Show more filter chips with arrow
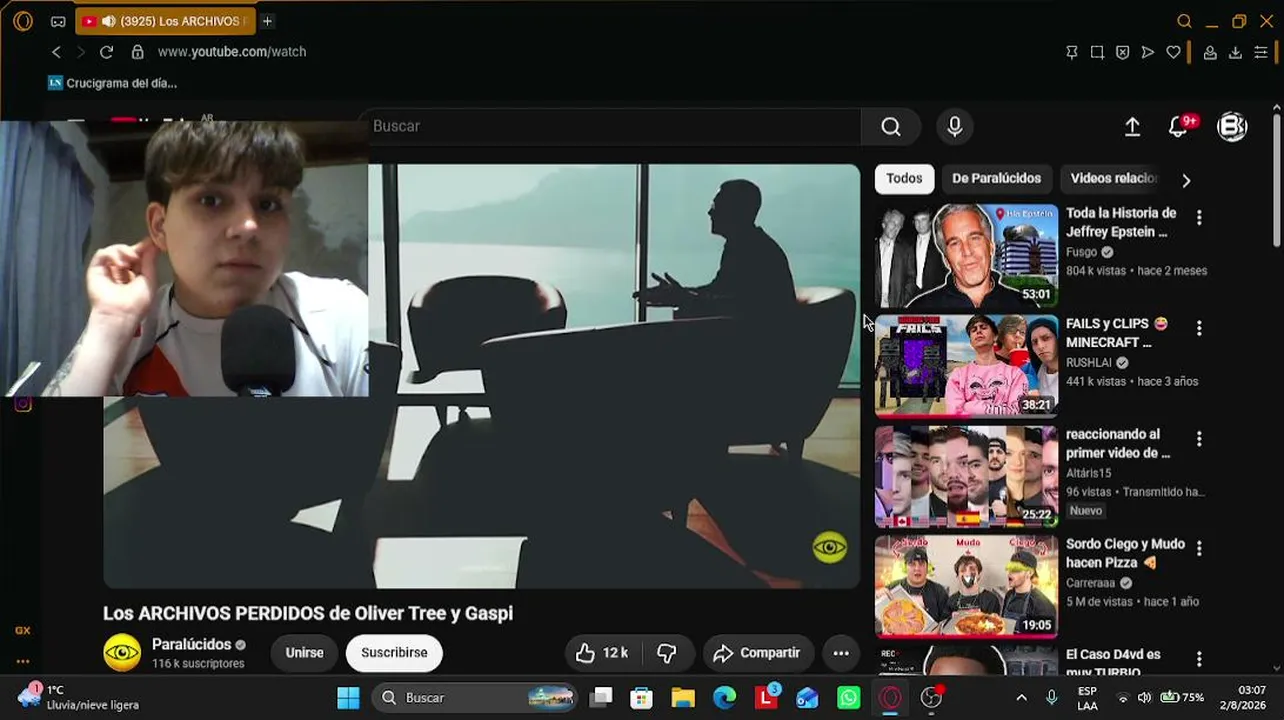 tap(1186, 180)
